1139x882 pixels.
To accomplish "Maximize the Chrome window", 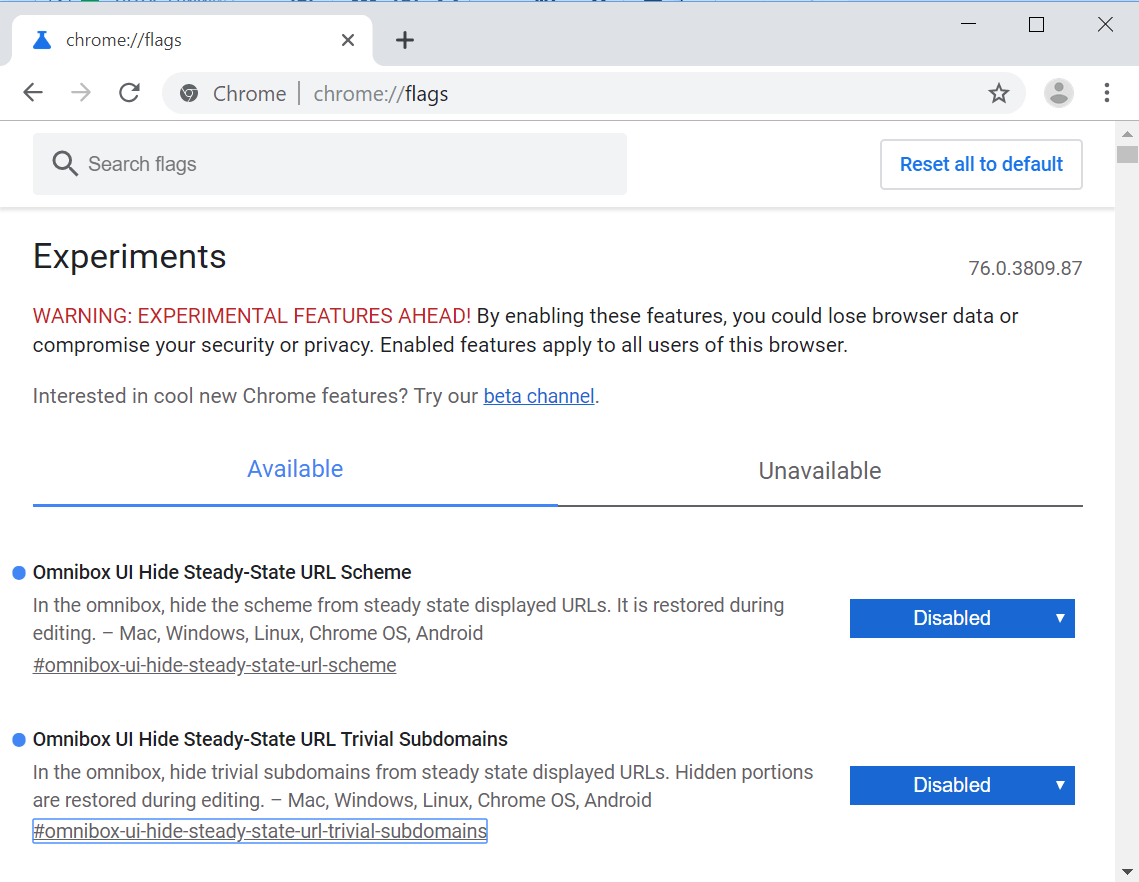I will [x=1037, y=24].
